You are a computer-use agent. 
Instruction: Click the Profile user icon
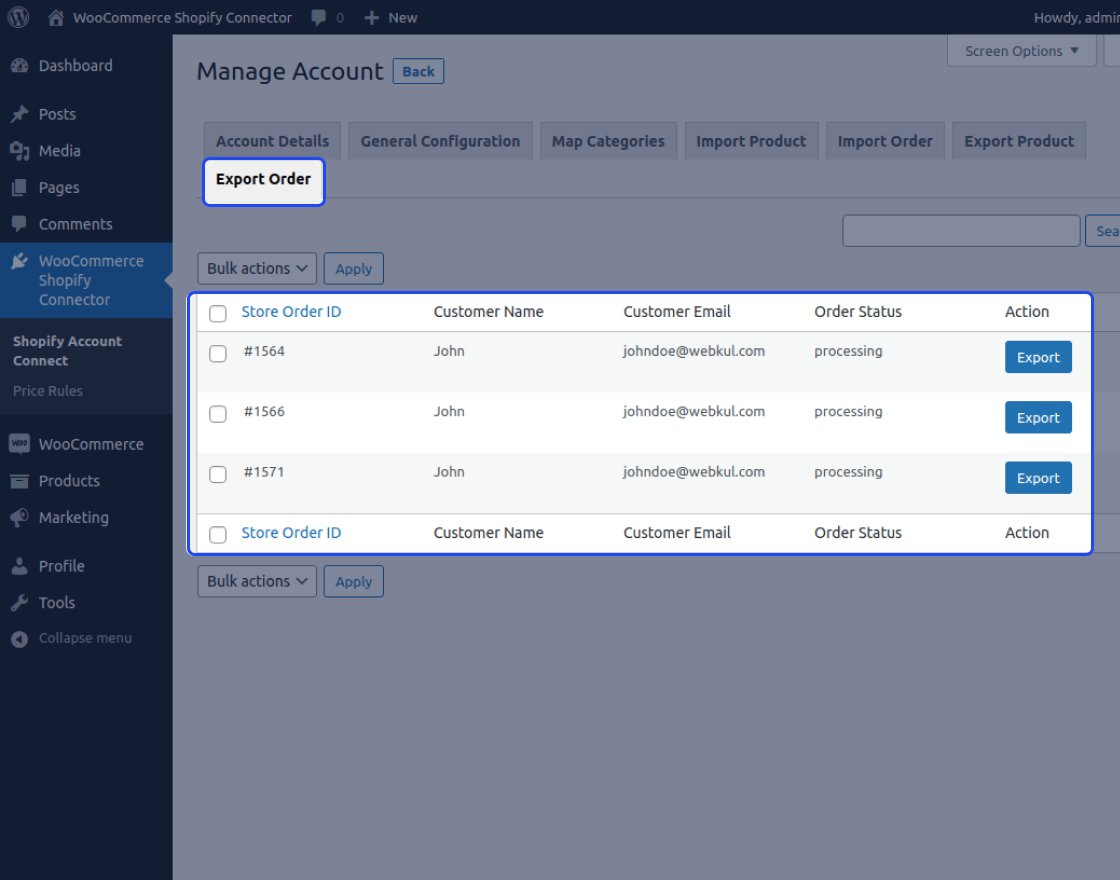pos(20,566)
